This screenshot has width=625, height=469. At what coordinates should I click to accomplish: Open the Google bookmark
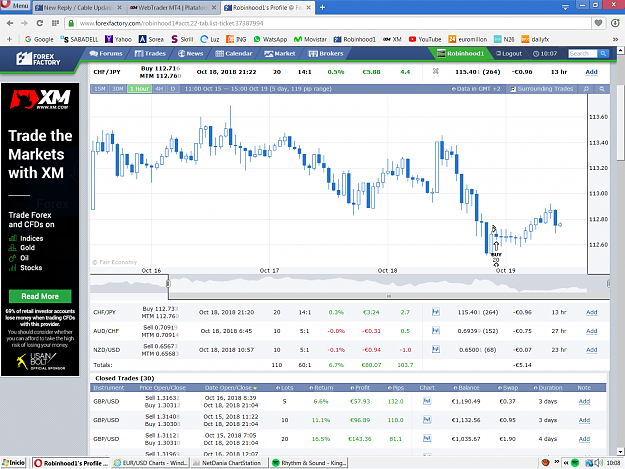tap(39, 39)
